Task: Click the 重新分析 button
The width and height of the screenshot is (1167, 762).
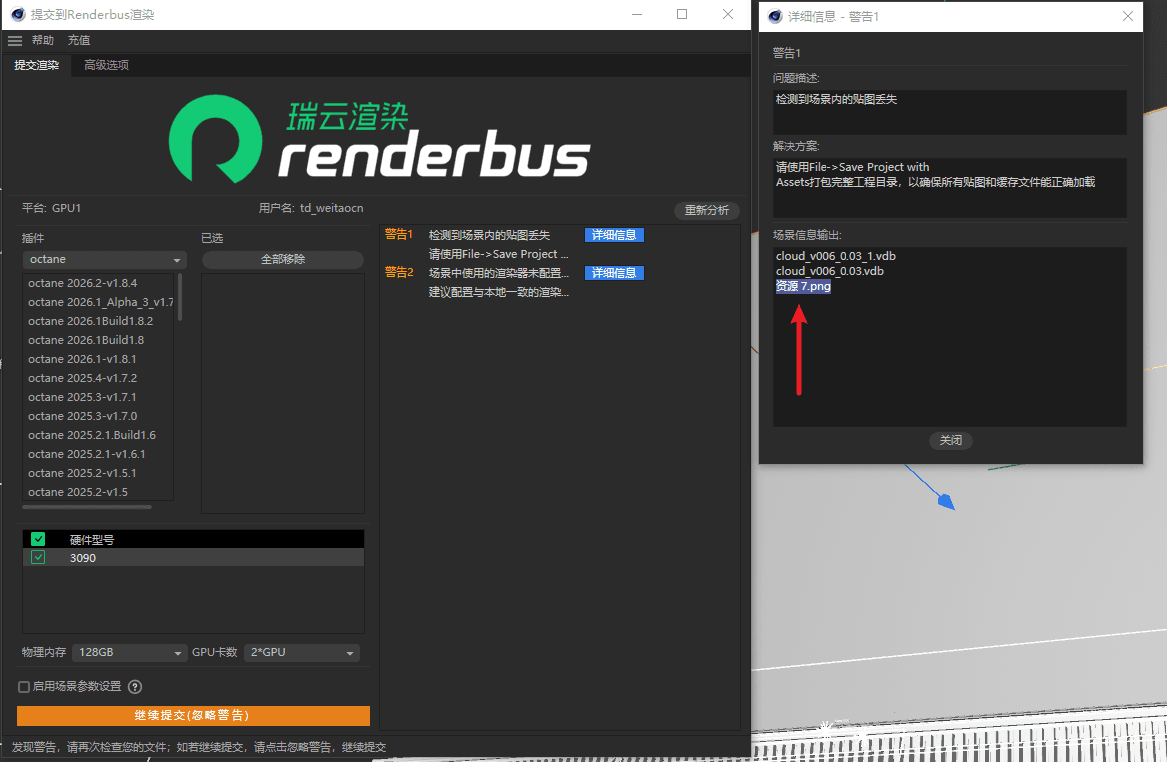Action: point(707,211)
